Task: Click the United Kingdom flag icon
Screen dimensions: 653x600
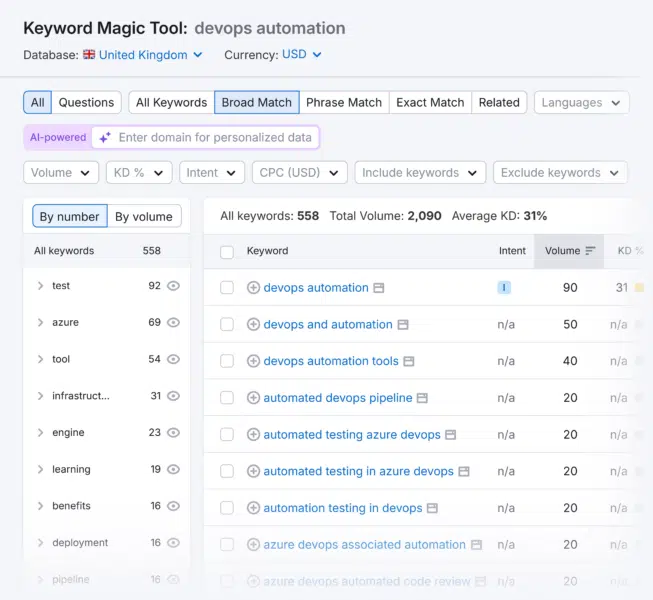Action: pos(89,55)
